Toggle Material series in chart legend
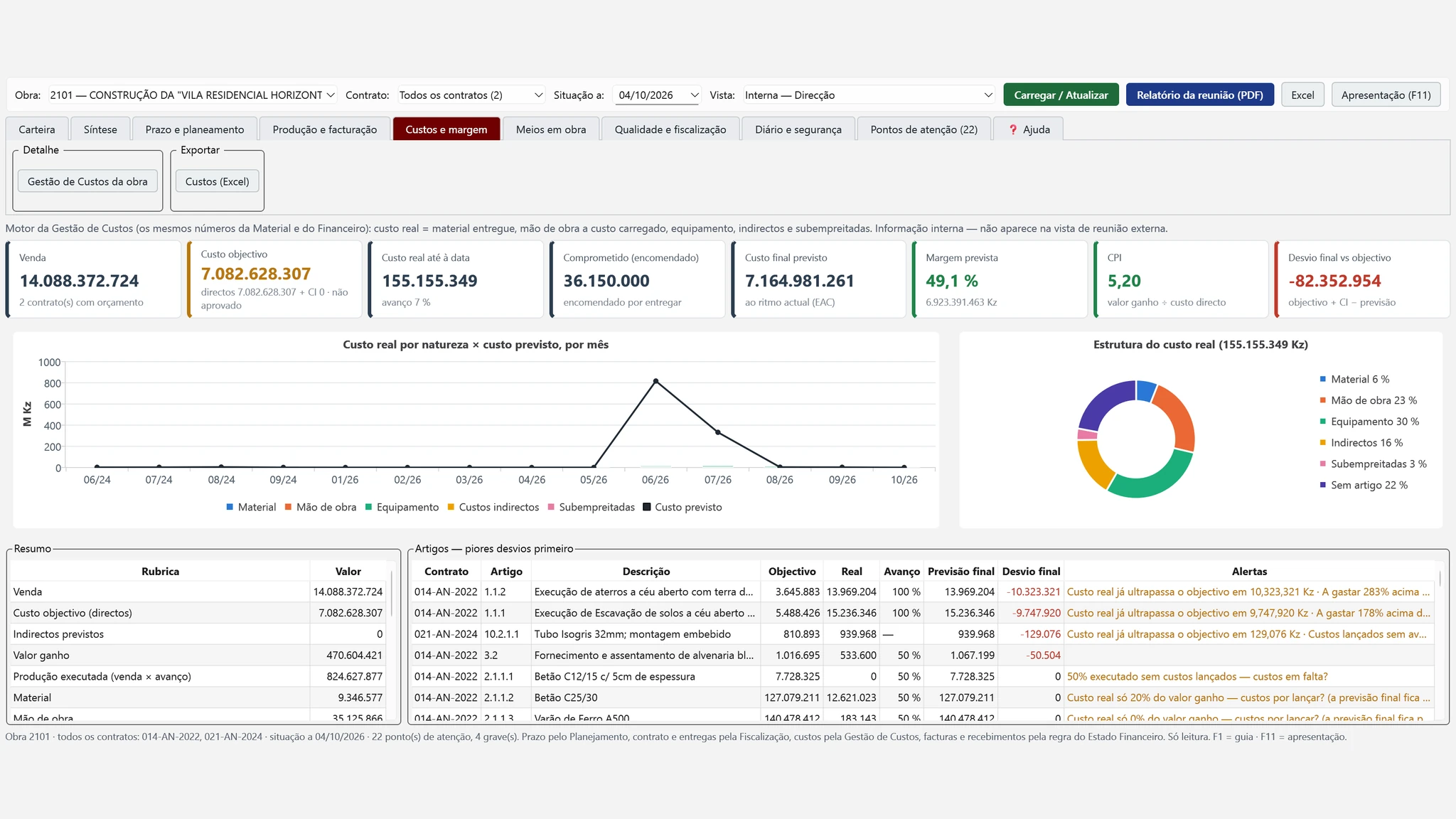 (x=251, y=507)
